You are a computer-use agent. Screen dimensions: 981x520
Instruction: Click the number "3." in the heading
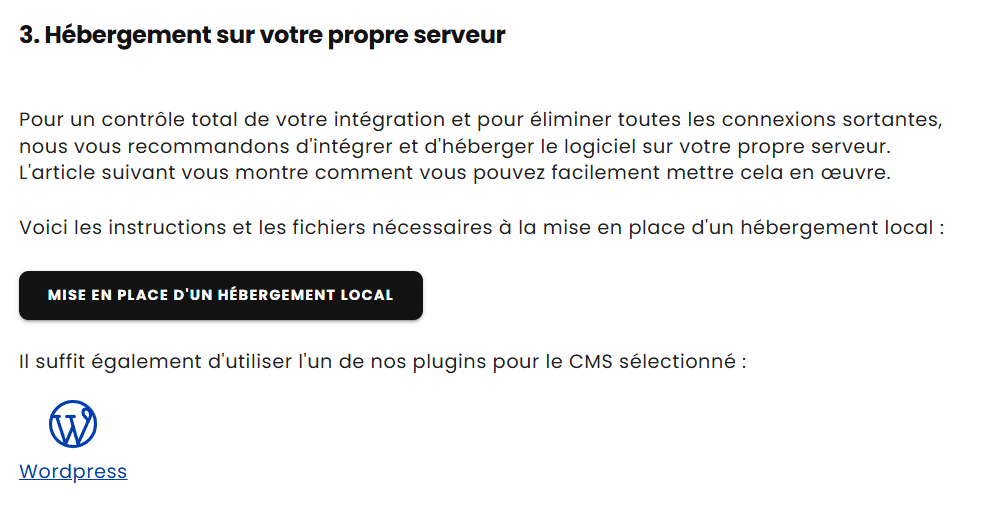click(30, 35)
